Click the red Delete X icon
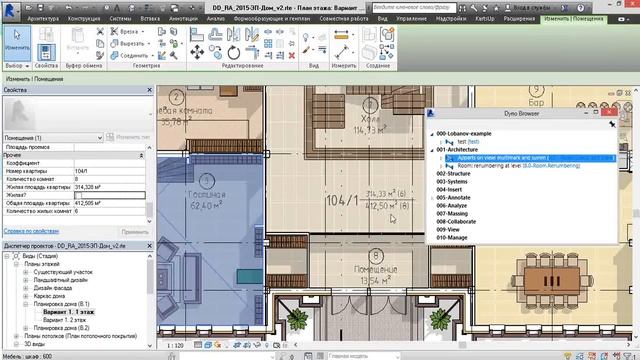The height and width of the screenshot is (360, 640). tap(292, 56)
